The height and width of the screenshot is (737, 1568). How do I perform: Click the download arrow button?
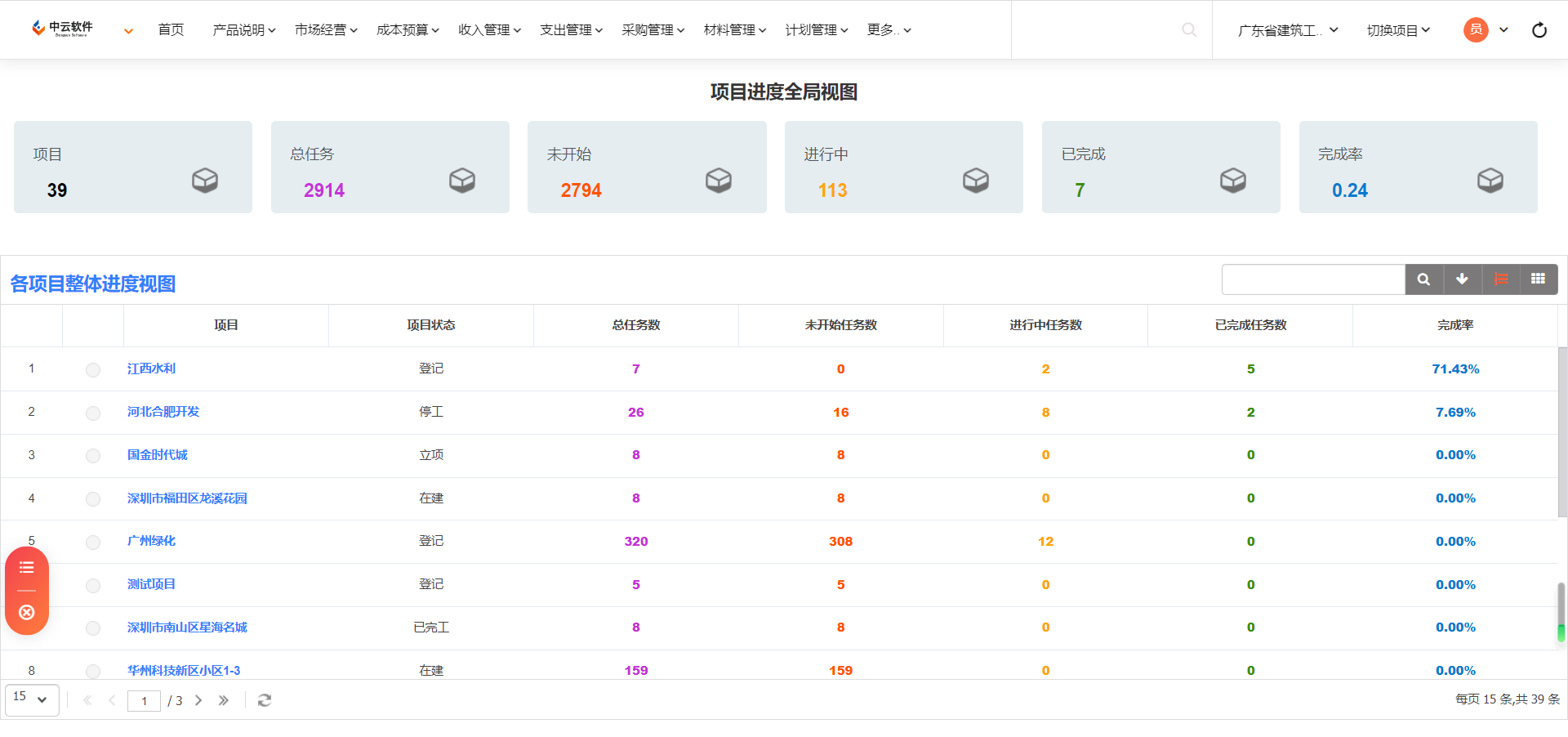(x=1462, y=279)
